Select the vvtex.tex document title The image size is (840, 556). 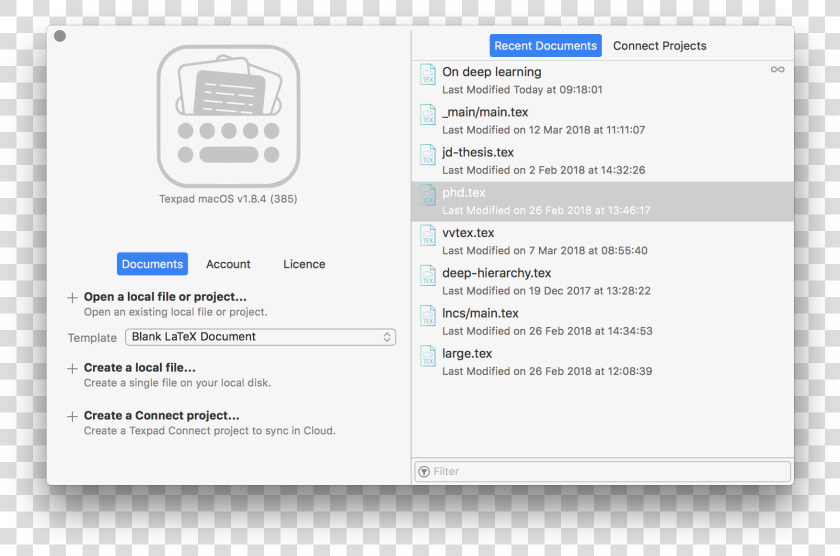[468, 232]
